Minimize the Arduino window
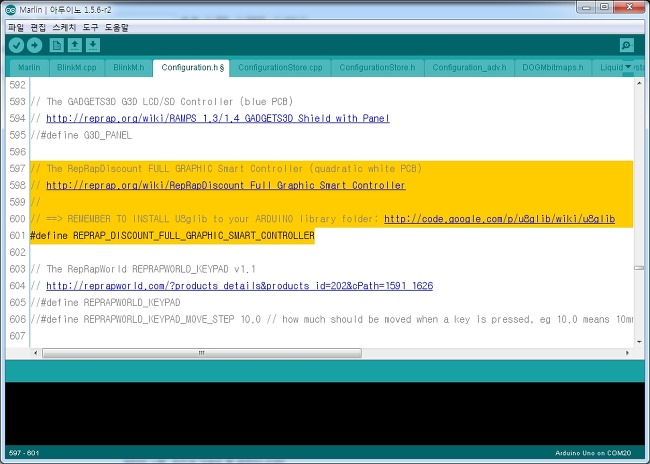 coord(586,7)
